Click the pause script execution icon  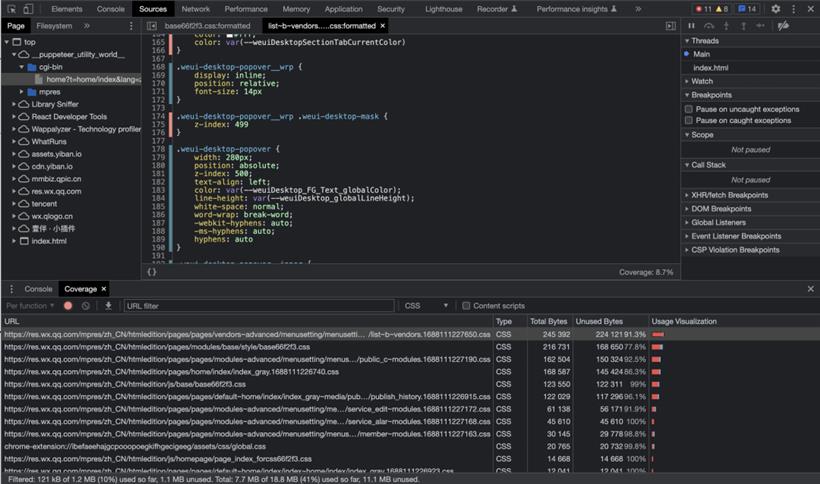691,26
